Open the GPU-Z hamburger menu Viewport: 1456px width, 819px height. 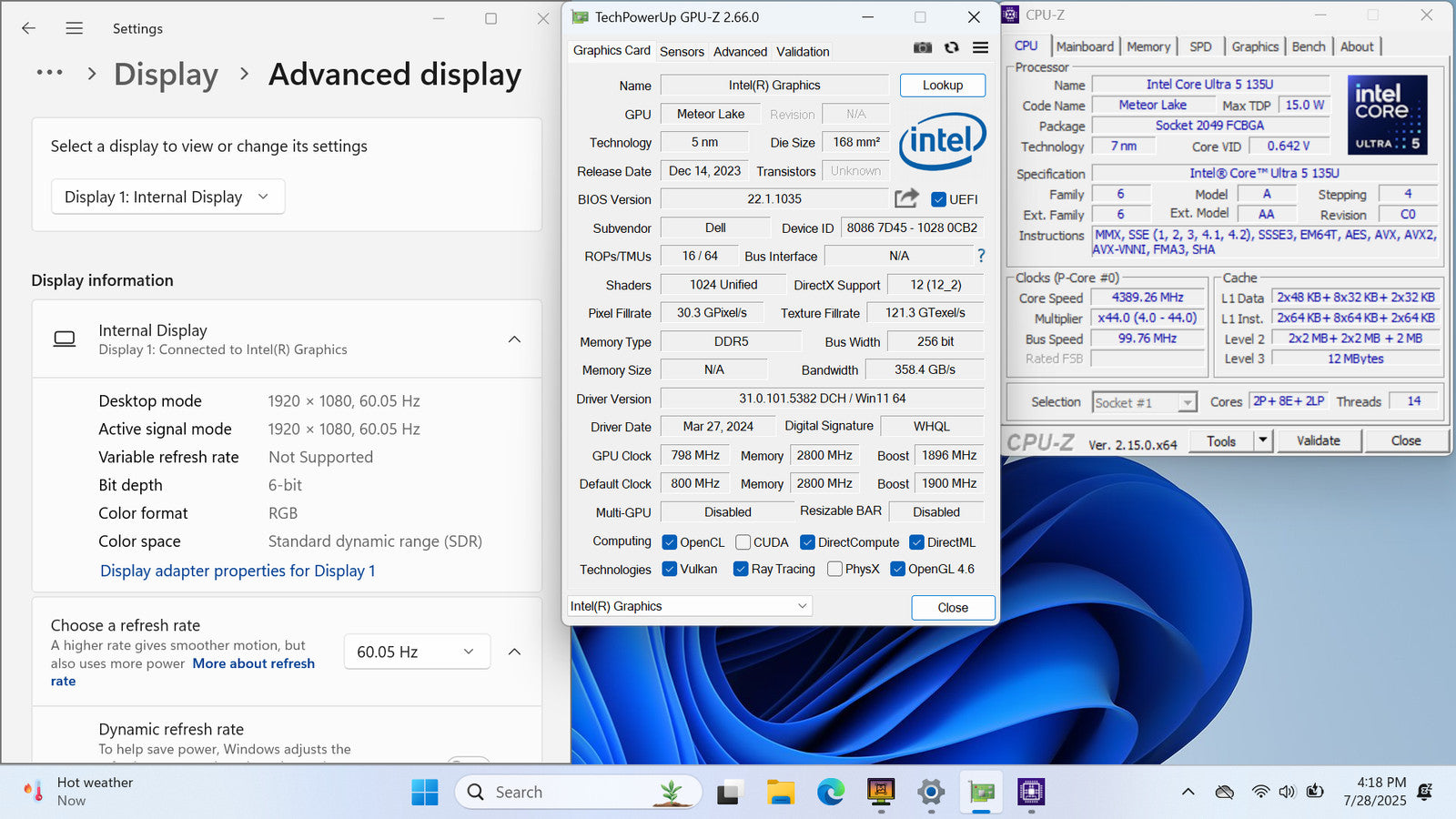point(980,48)
